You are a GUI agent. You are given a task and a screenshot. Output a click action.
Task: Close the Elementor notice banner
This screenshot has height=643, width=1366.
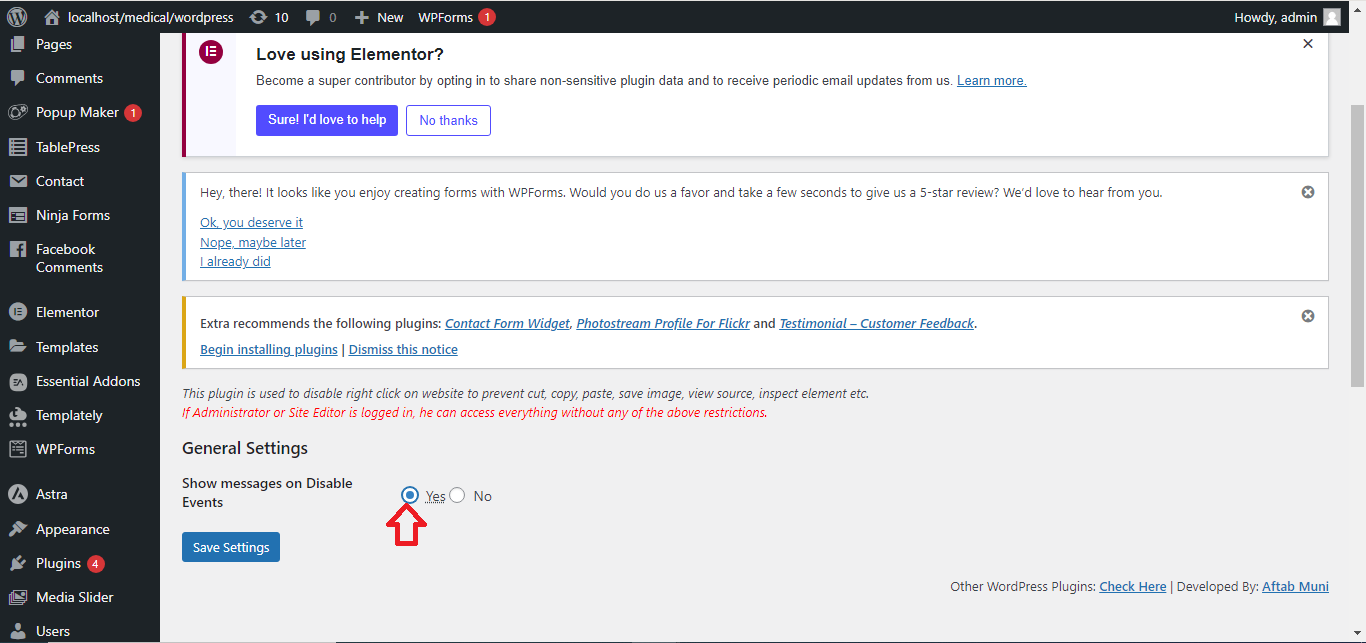tap(1307, 44)
